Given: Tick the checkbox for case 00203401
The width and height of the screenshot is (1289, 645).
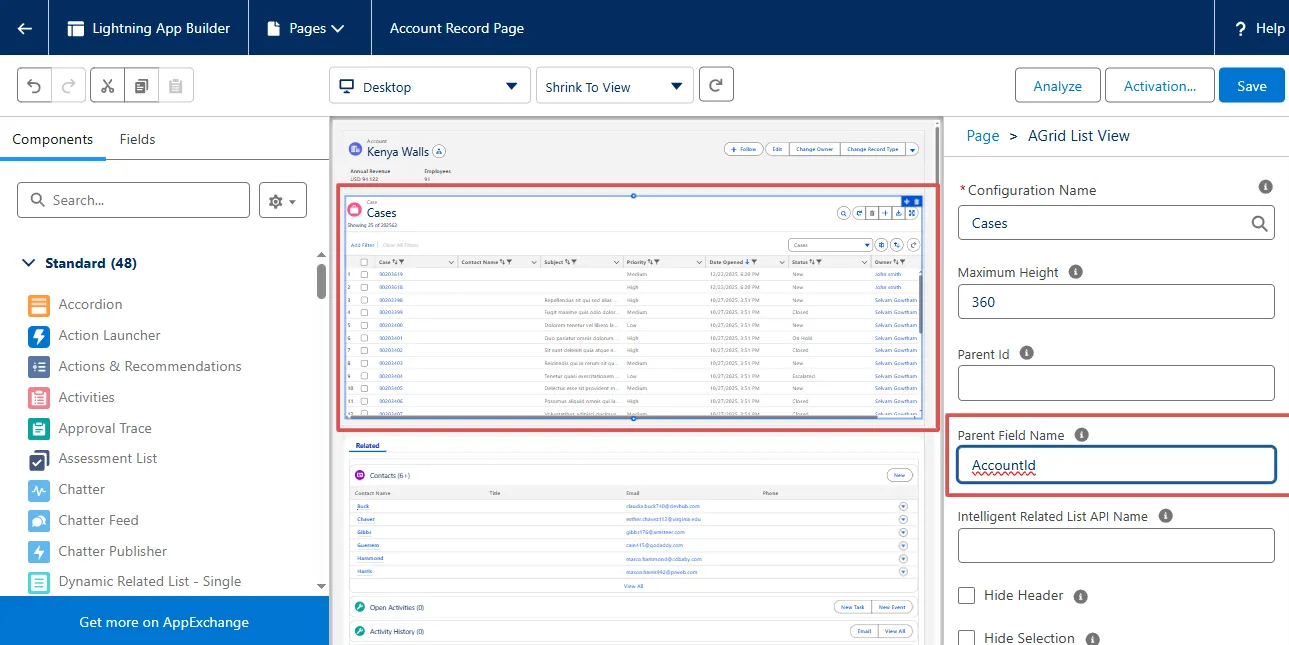Looking at the screenshot, I should (364, 338).
